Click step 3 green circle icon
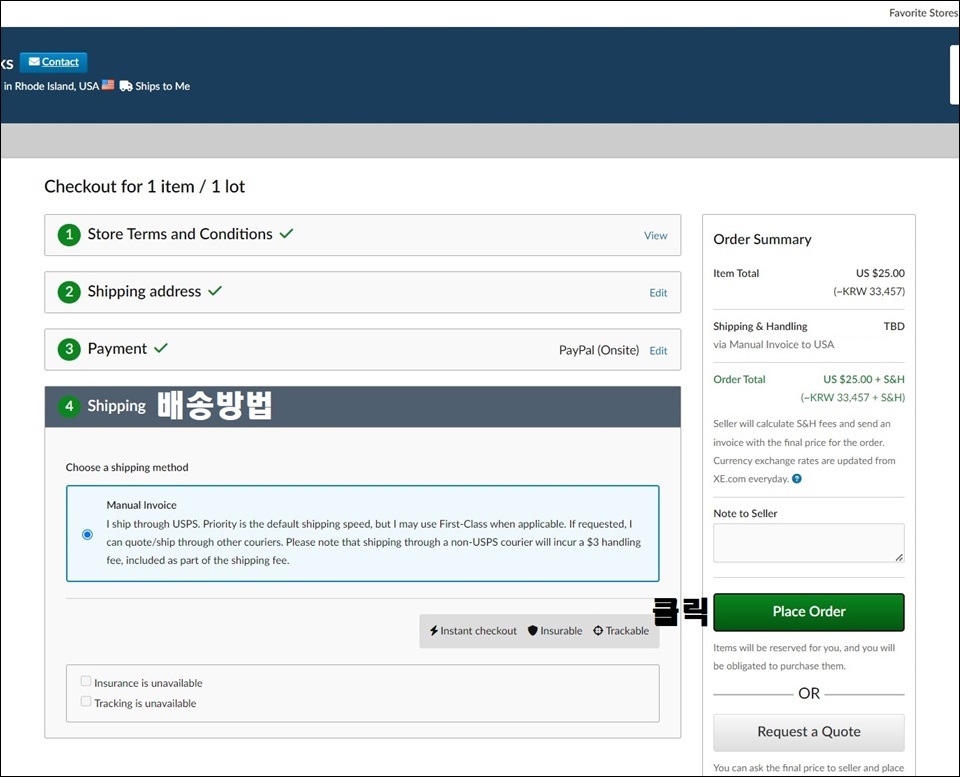 coord(69,350)
